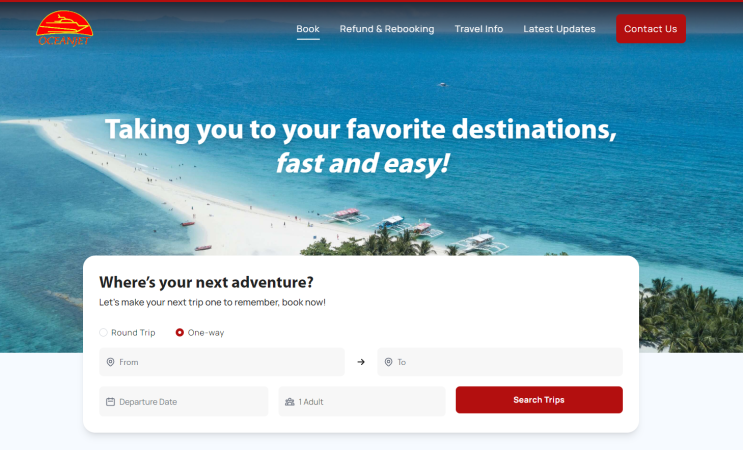Click the calendar icon in Departure Date
Screen dimensions: 743x450
(110, 402)
